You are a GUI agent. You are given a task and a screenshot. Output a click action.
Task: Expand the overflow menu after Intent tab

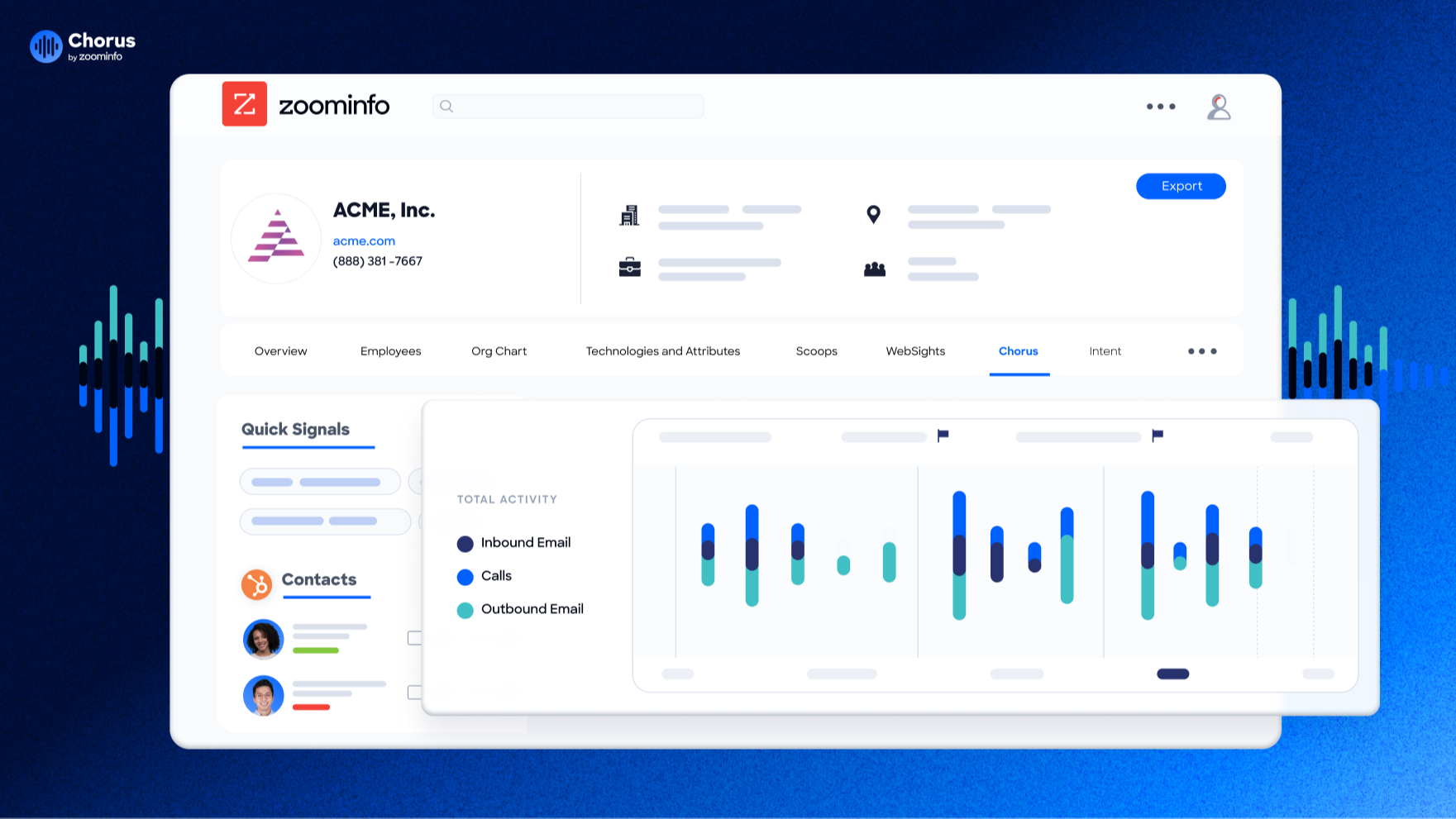1201,350
